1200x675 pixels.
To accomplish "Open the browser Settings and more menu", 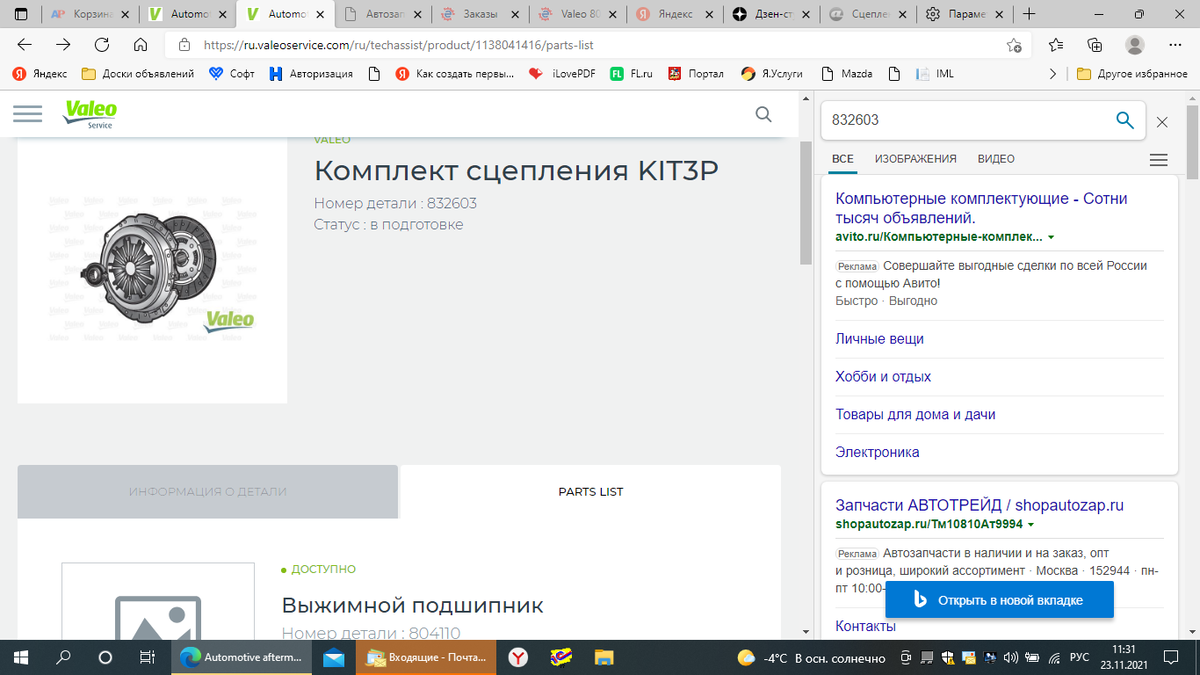I will 1175,45.
